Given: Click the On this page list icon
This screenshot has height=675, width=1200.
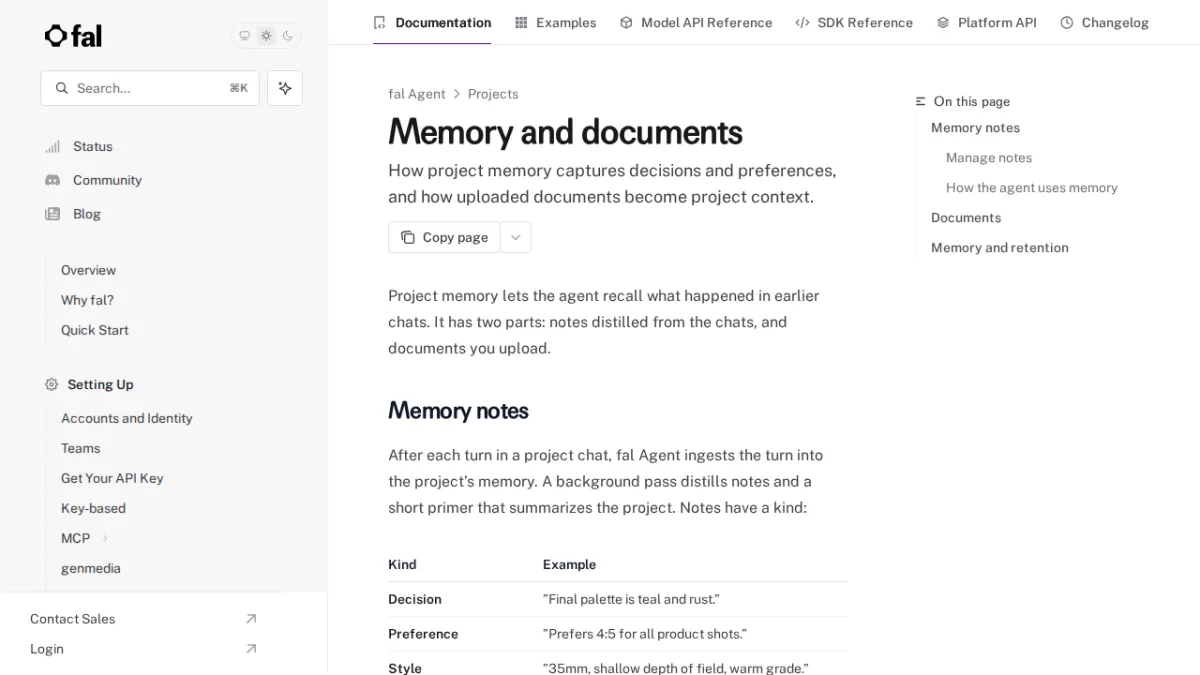Looking at the screenshot, I should (x=921, y=102).
